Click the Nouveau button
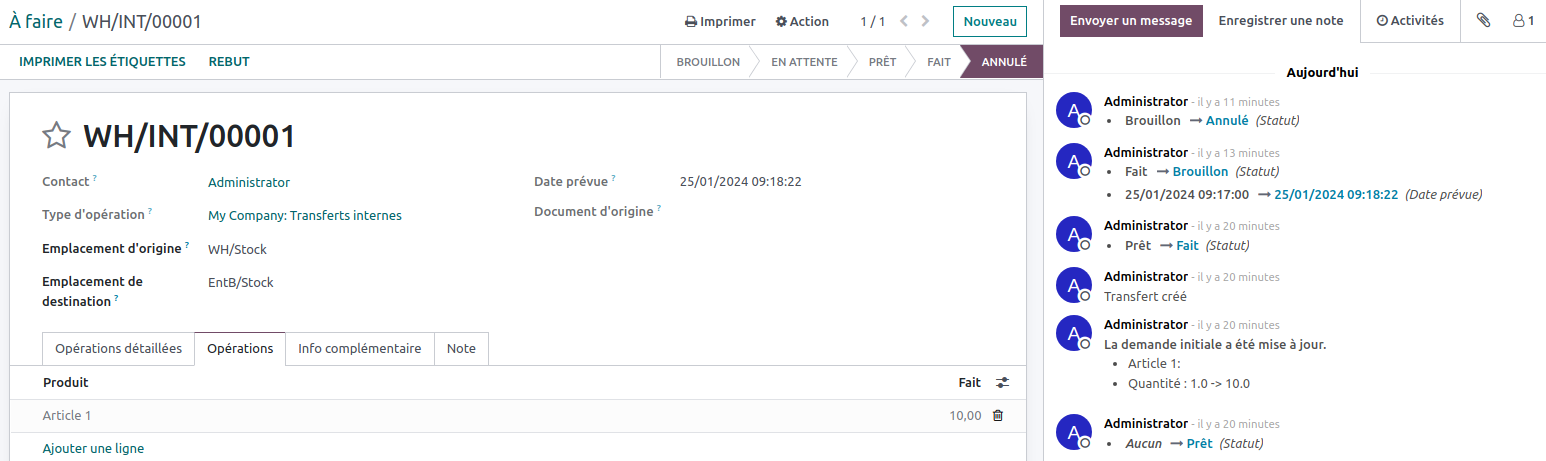Screen dimensions: 1546x461 coord(989,21)
